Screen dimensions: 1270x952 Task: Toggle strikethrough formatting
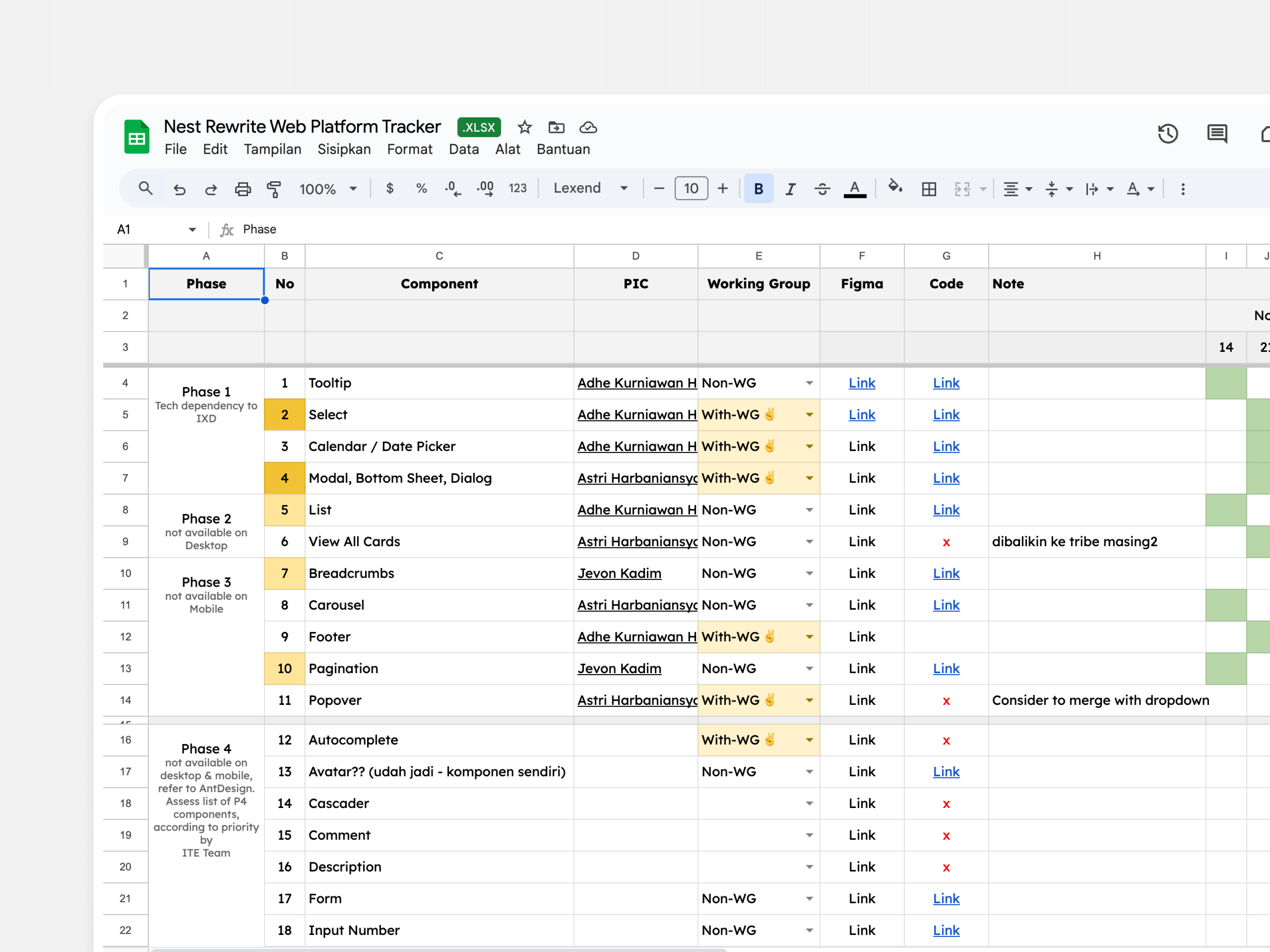[822, 189]
